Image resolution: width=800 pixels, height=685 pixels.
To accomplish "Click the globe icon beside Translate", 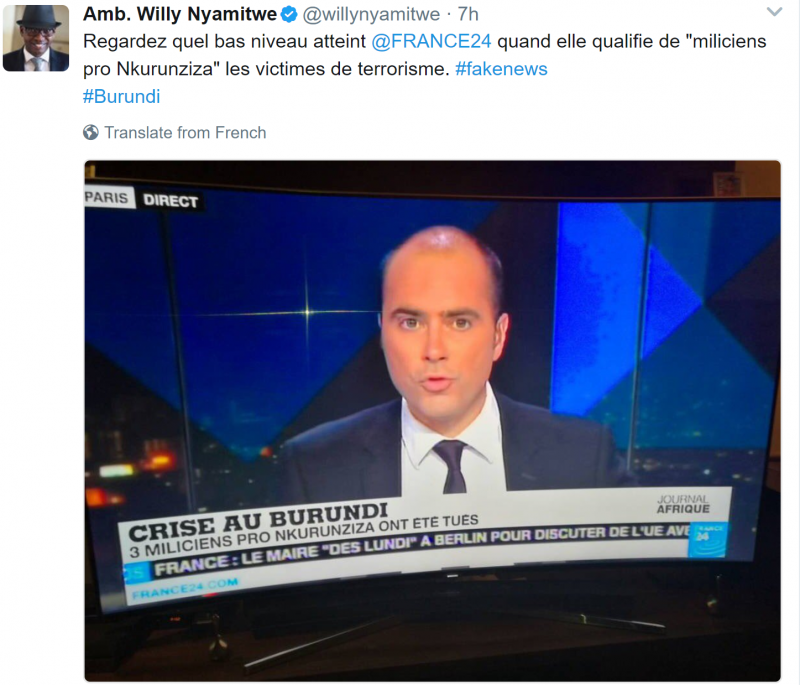I will (91, 133).
